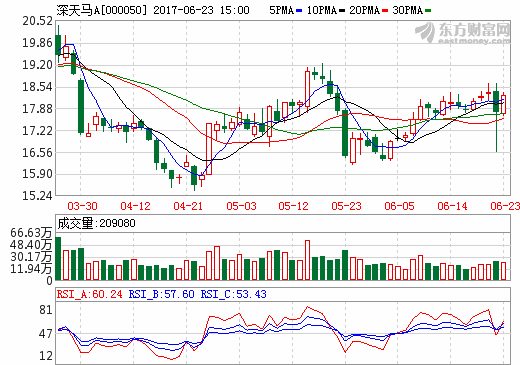Click the 48.40万 volume axis label
Image resolution: width=520 pixels, height=365 pixels.
tap(31, 245)
